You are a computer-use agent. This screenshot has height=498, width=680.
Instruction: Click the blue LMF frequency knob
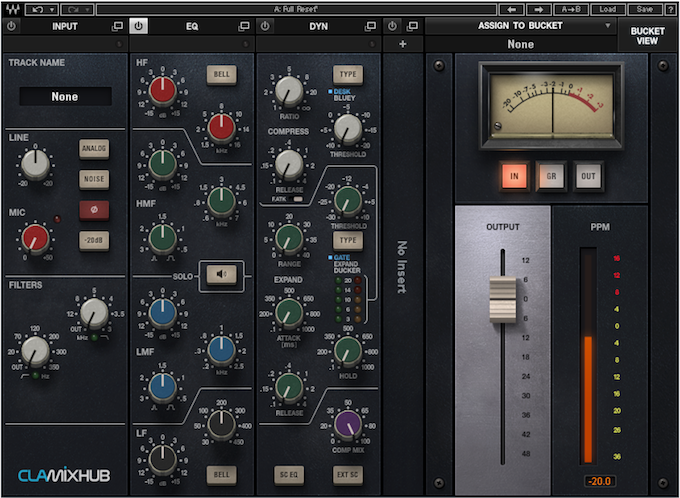coord(222,350)
